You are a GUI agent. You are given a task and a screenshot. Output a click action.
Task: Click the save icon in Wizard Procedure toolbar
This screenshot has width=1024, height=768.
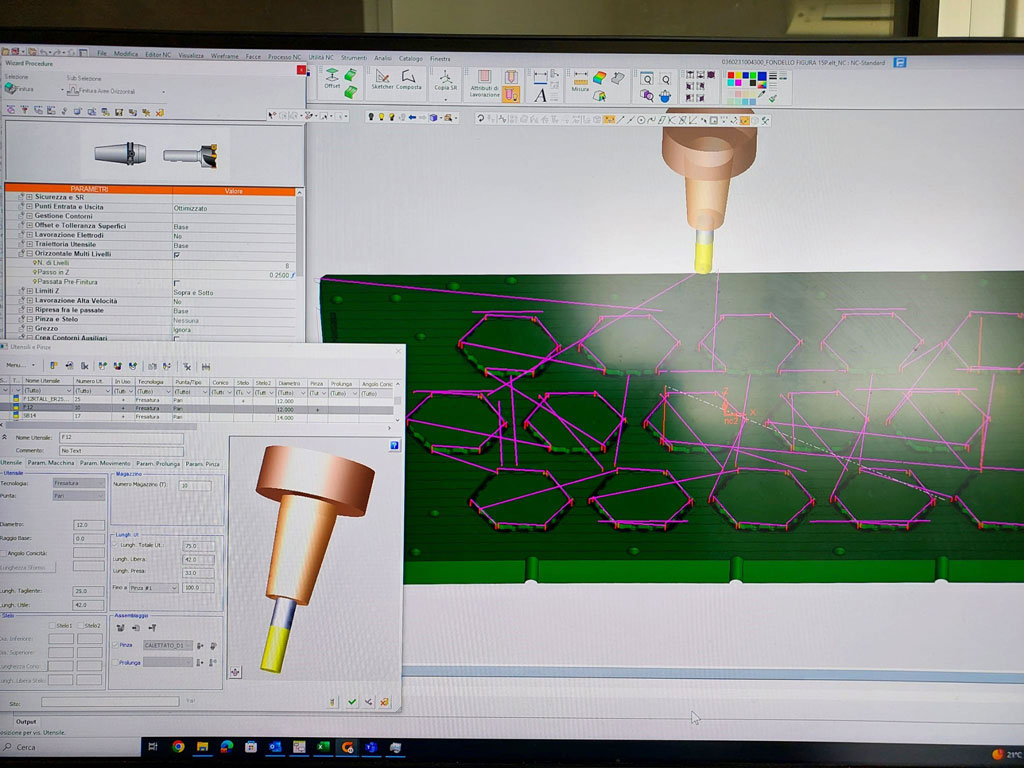[x=119, y=112]
